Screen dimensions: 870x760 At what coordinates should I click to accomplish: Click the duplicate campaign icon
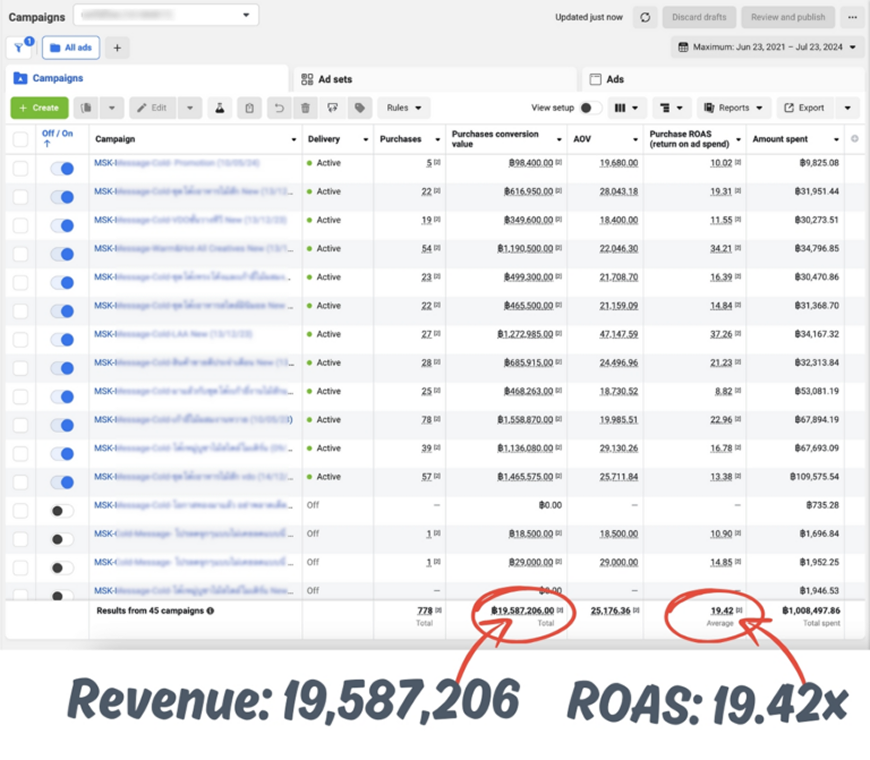88,108
